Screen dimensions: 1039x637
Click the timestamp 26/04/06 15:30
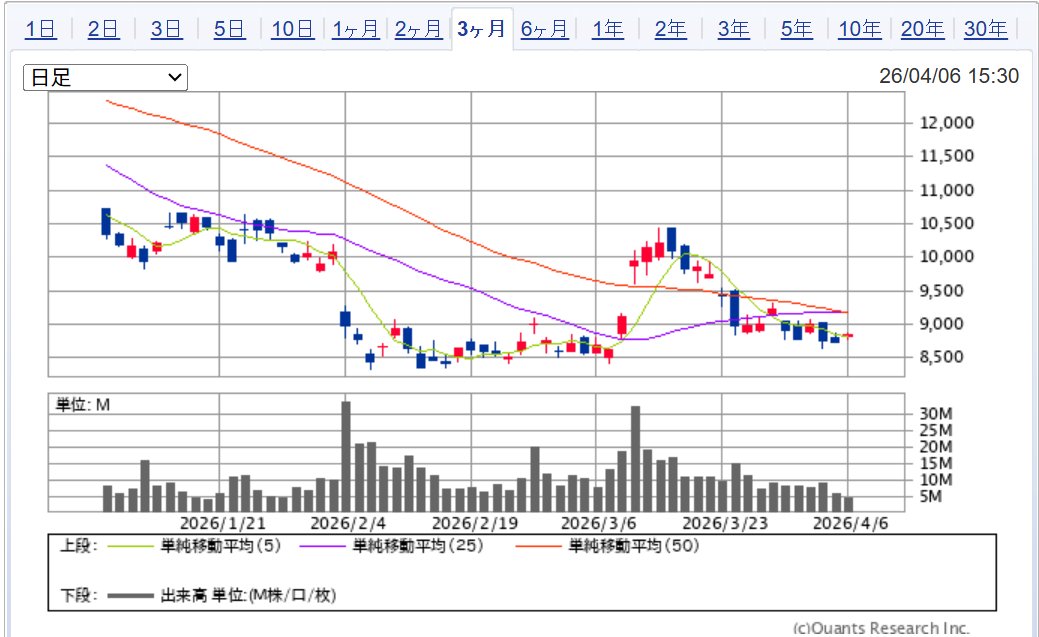pyautogui.click(x=949, y=76)
